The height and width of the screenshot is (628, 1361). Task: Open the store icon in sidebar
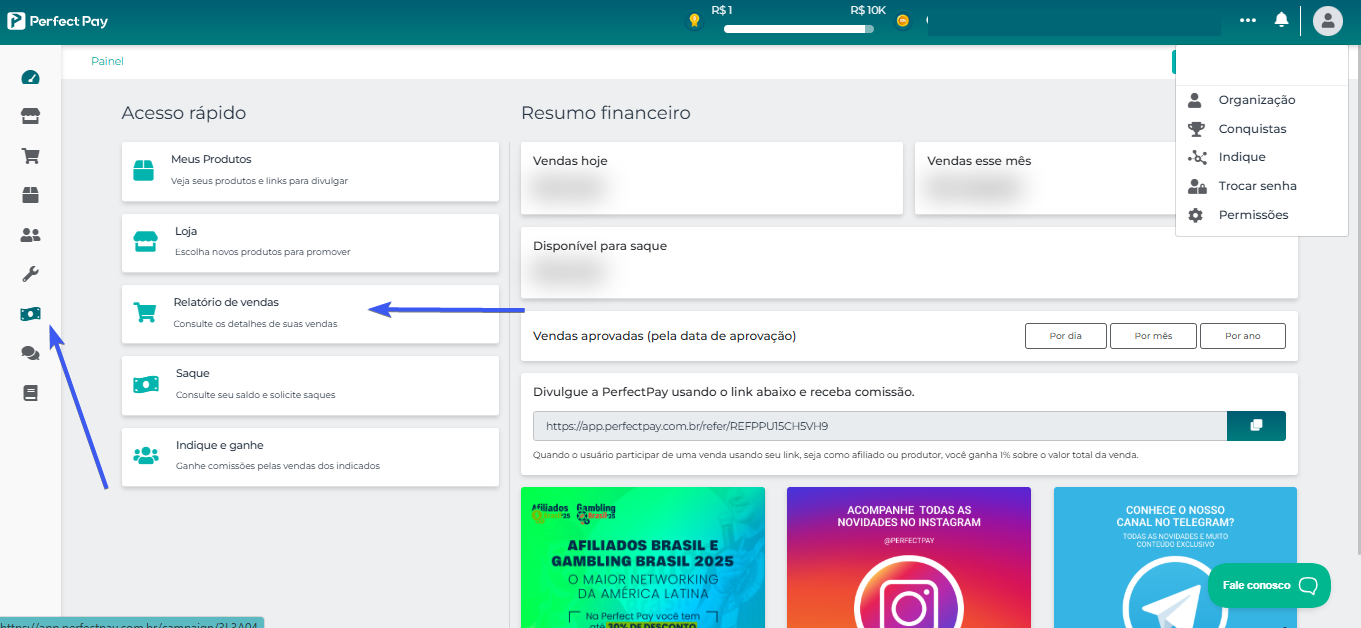[x=30, y=116]
